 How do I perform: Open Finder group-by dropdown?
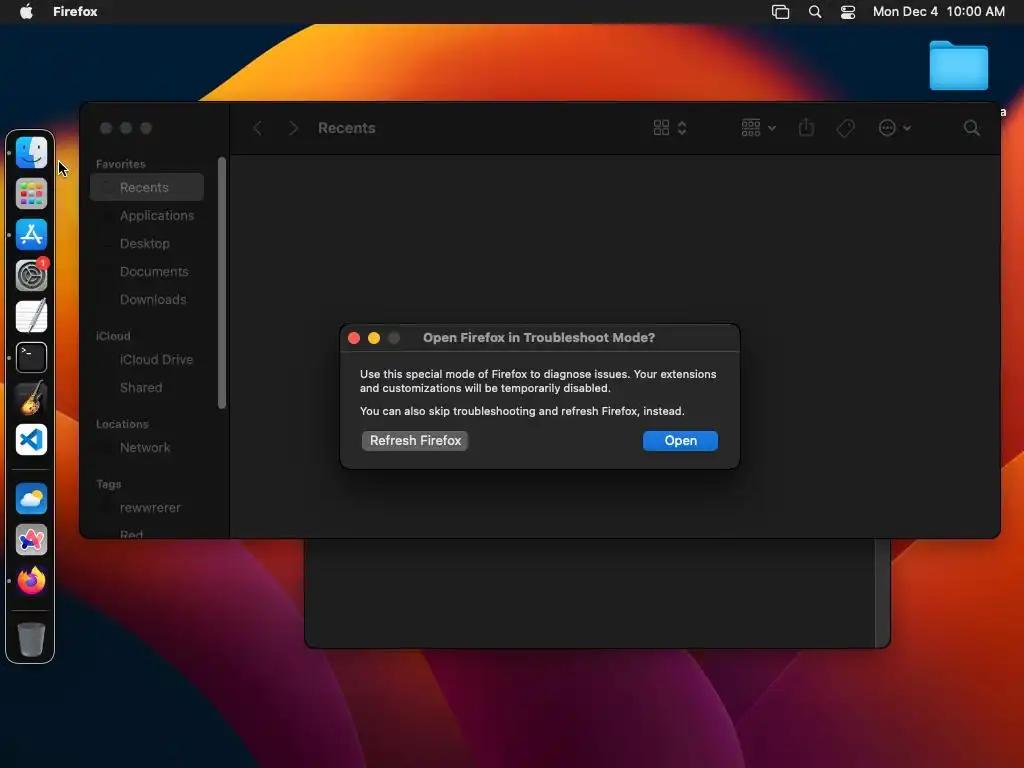758,127
